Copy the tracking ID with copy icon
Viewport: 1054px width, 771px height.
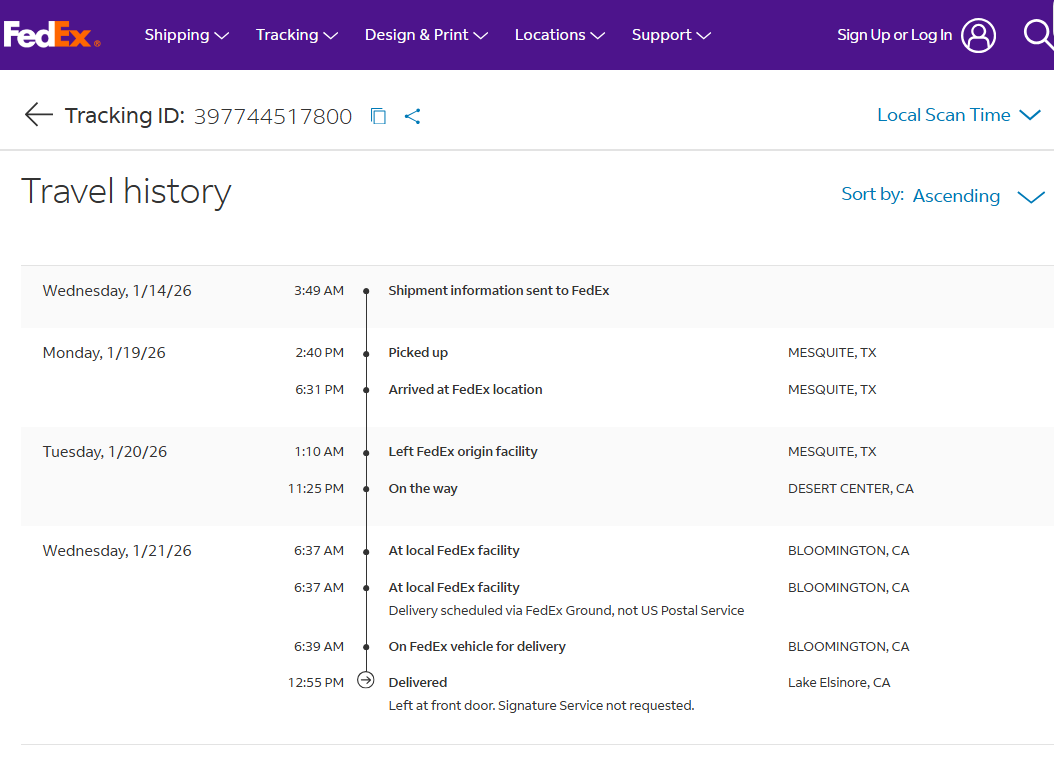pyautogui.click(x=378, y=116)
